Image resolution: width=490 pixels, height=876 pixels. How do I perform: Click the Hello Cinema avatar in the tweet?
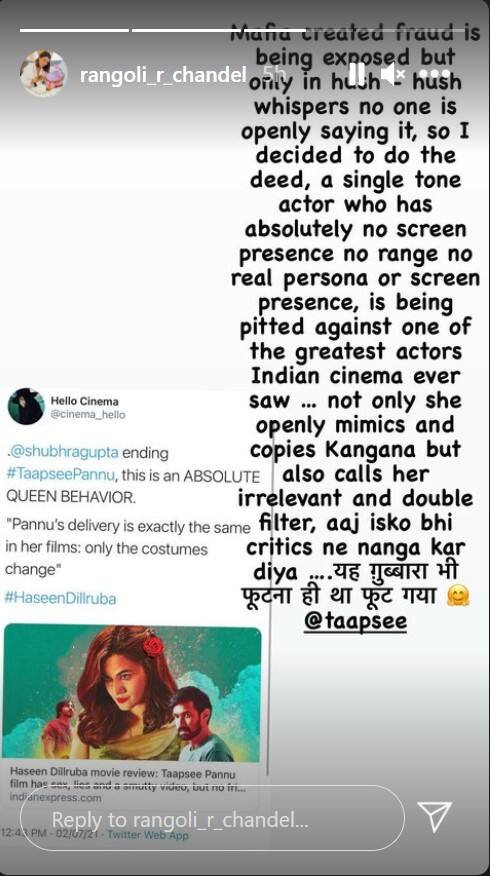coord(26,406)
